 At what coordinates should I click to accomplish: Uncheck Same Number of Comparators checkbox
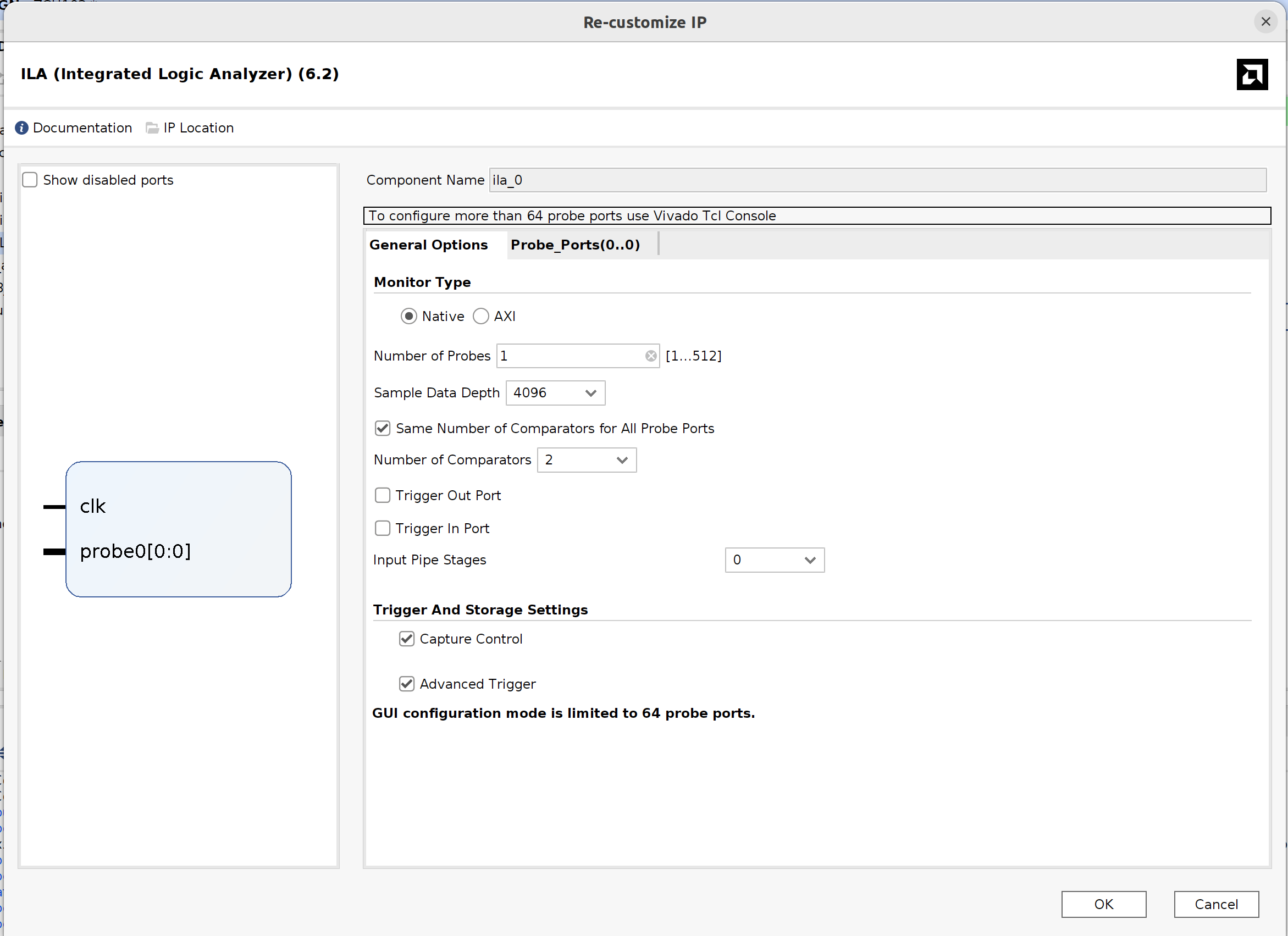pyautogui.click(x=383, y=428)
